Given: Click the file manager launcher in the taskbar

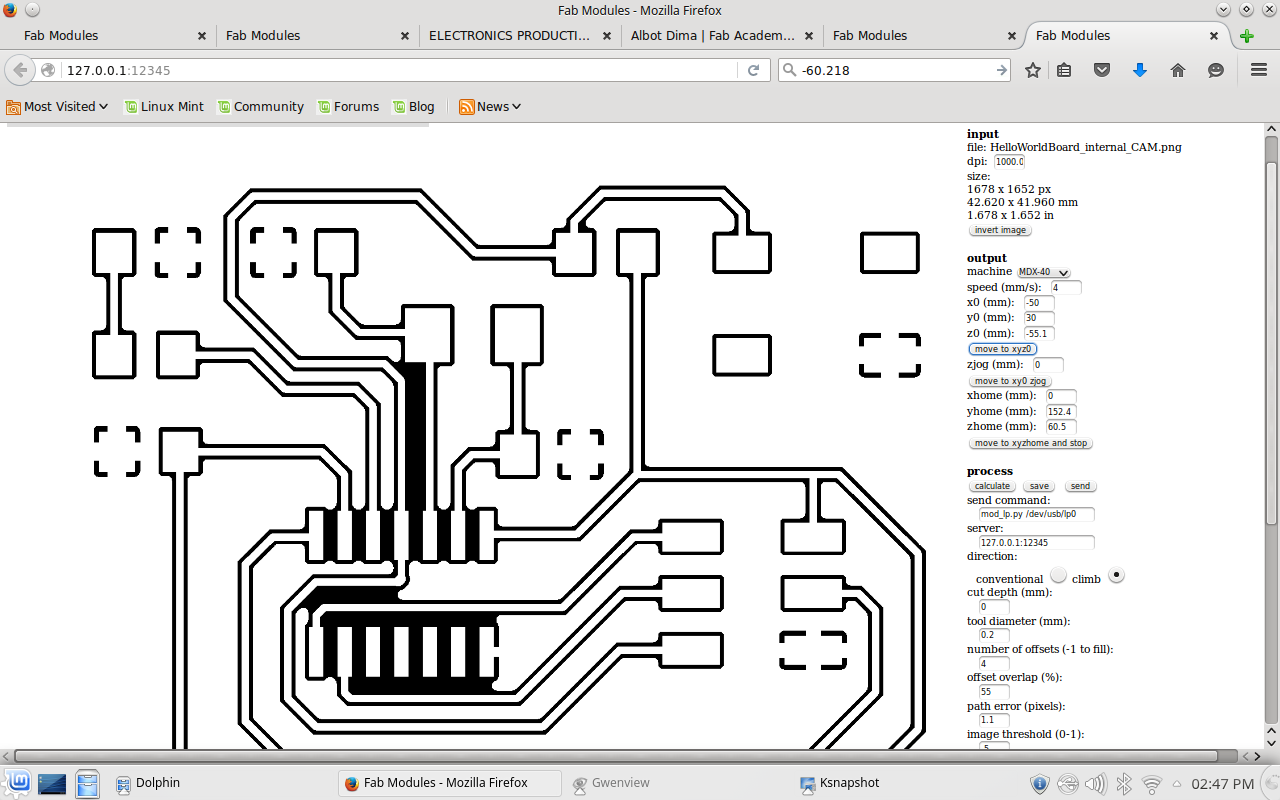Looking at the screenshot, I should pos(88,783).
